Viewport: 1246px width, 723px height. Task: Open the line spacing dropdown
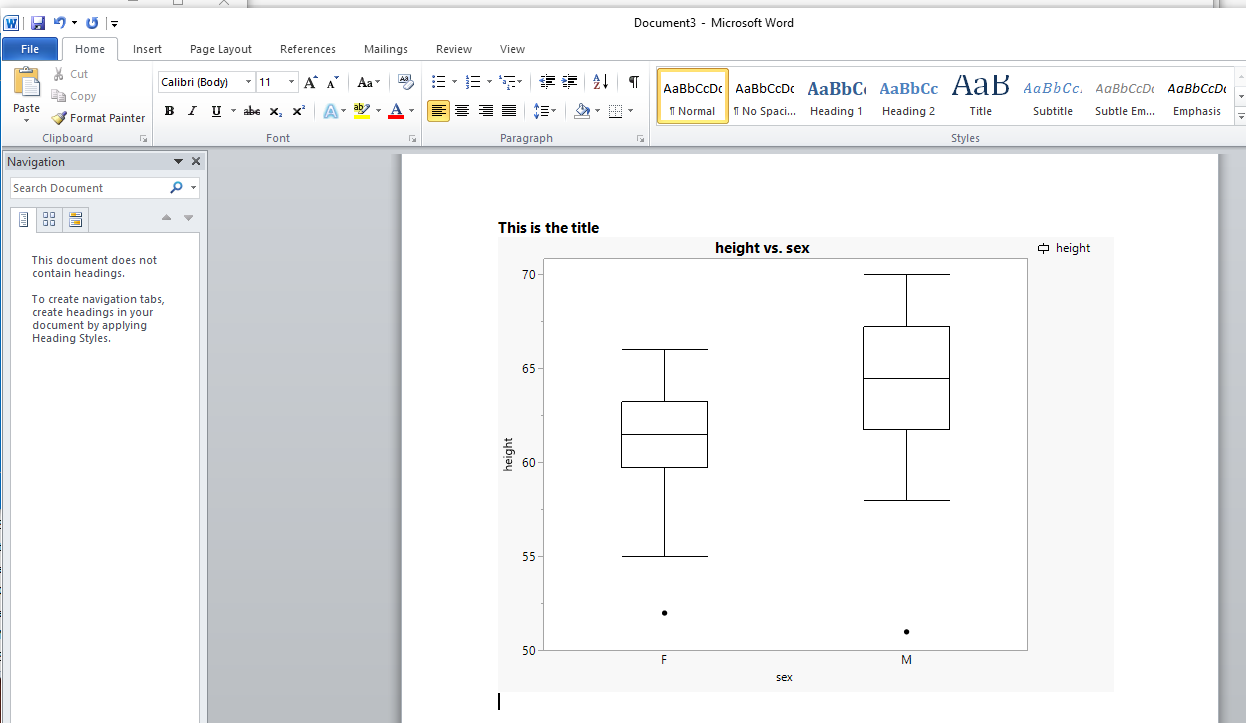click(x=545, y=110)
